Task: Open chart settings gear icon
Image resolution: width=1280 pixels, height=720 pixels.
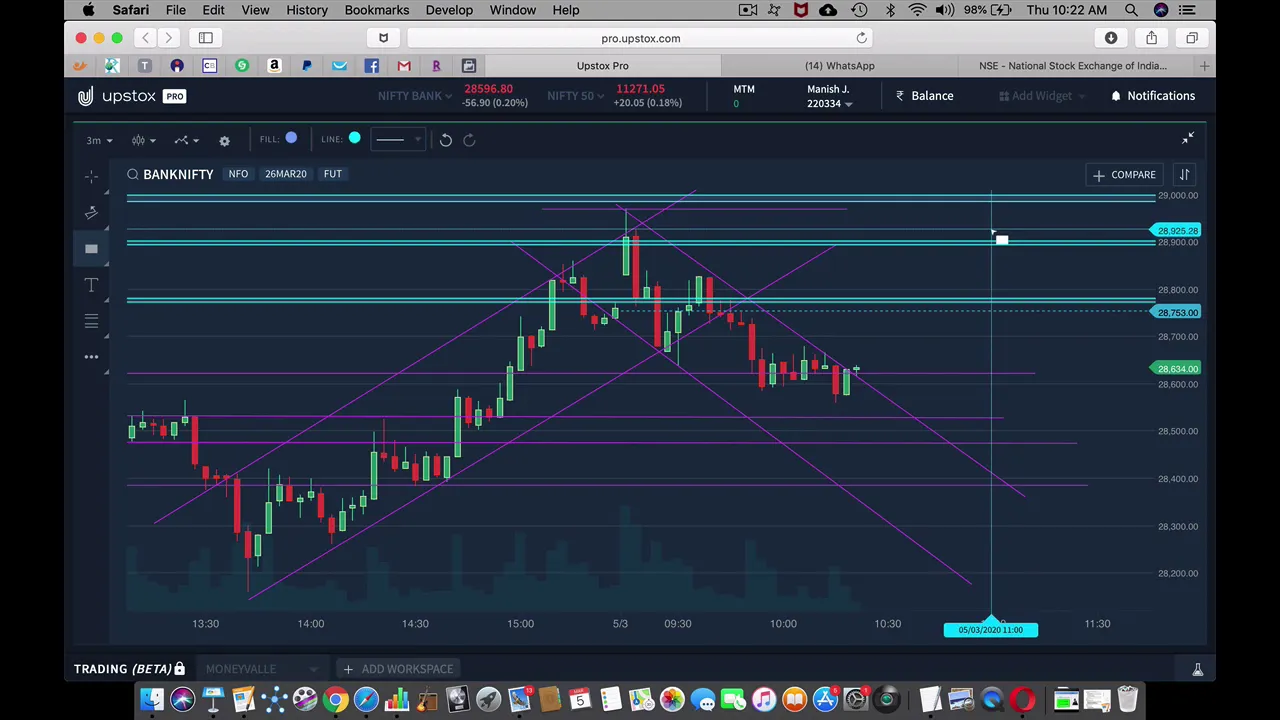Action: pos(224,140)
